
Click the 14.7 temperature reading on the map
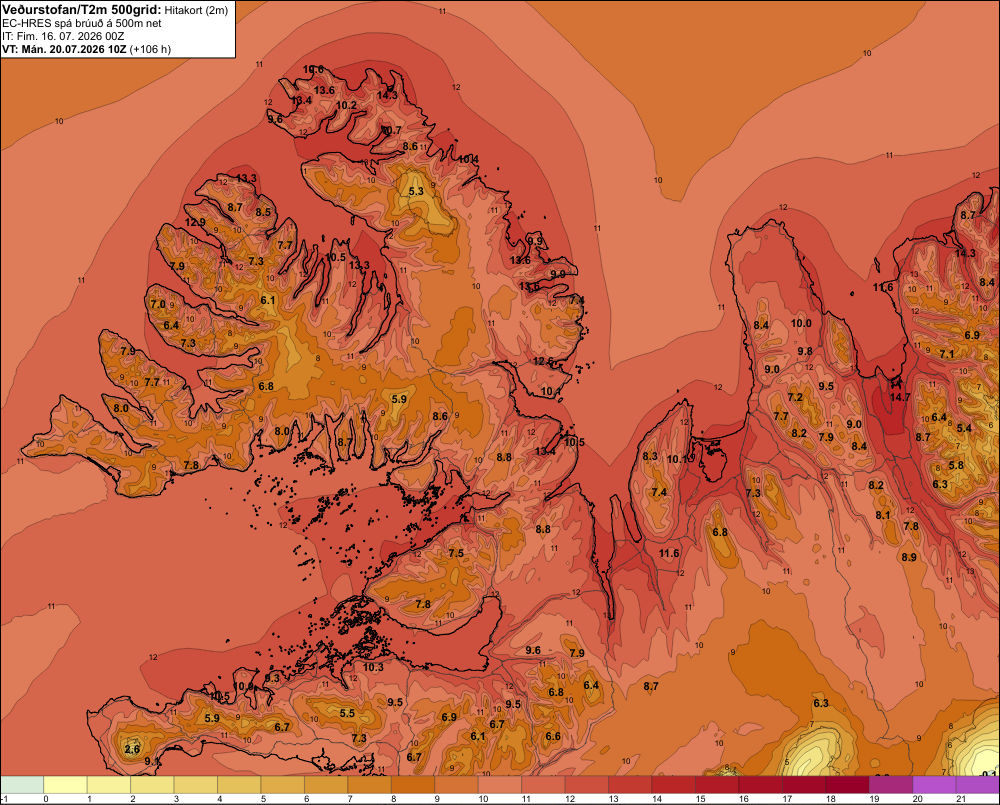click(x=900, y=397)
